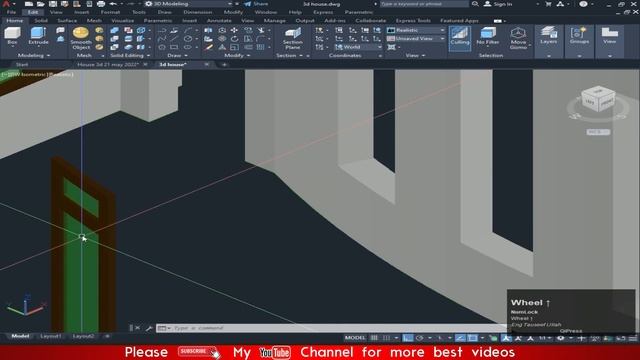Click the Customization wrench icon by command line

click(149, 328)
